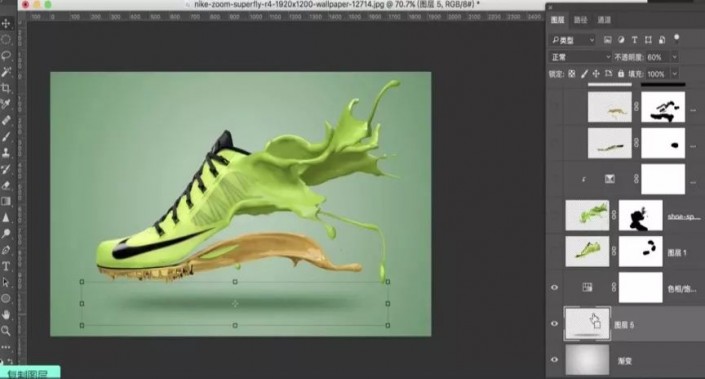Click the fill 100% field
This screenshot has height=379, width=705.
(x=658, y=74)
